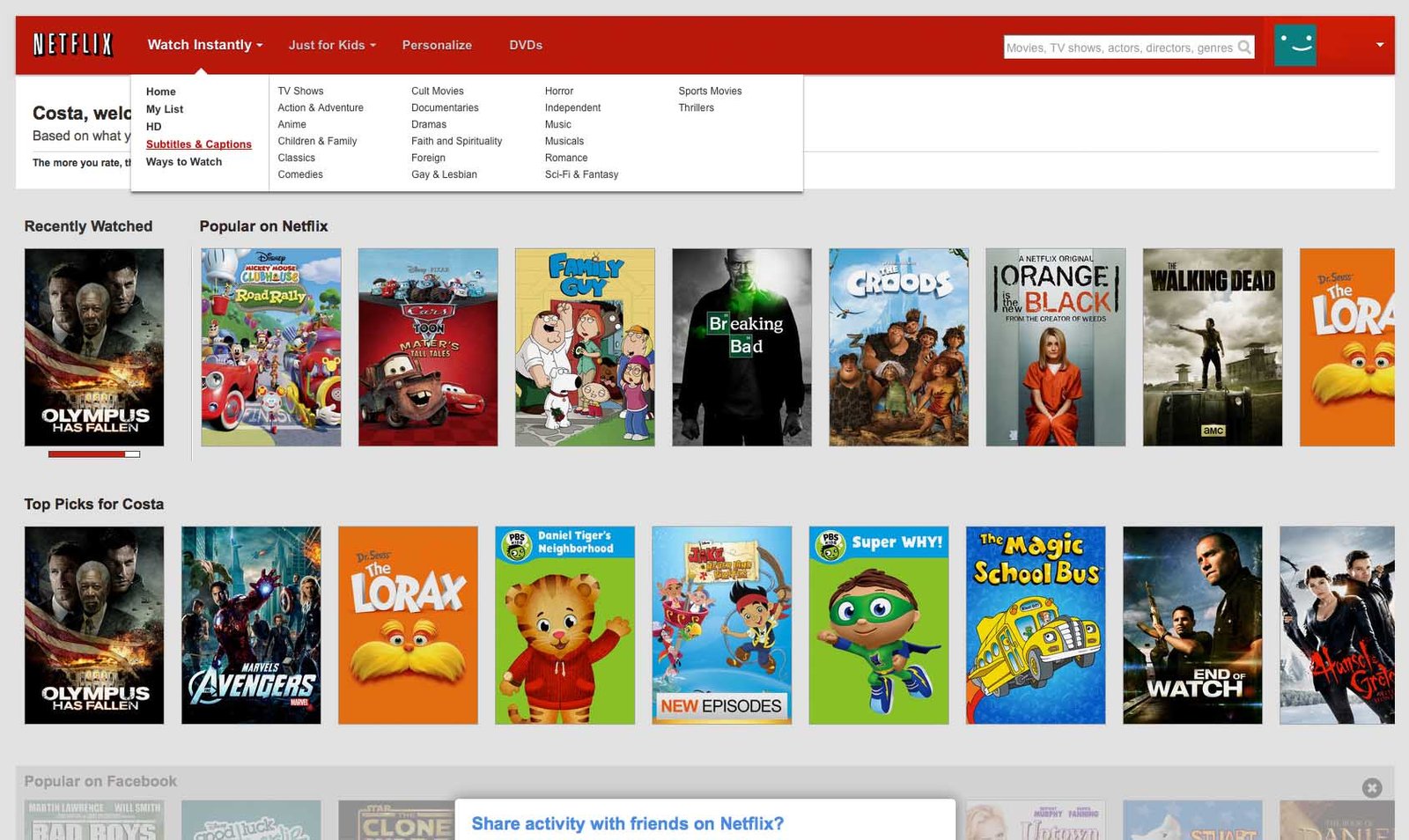Open Daniel Tiger's Neighborhood poster

pyautogui.click(x=564, y=625)
